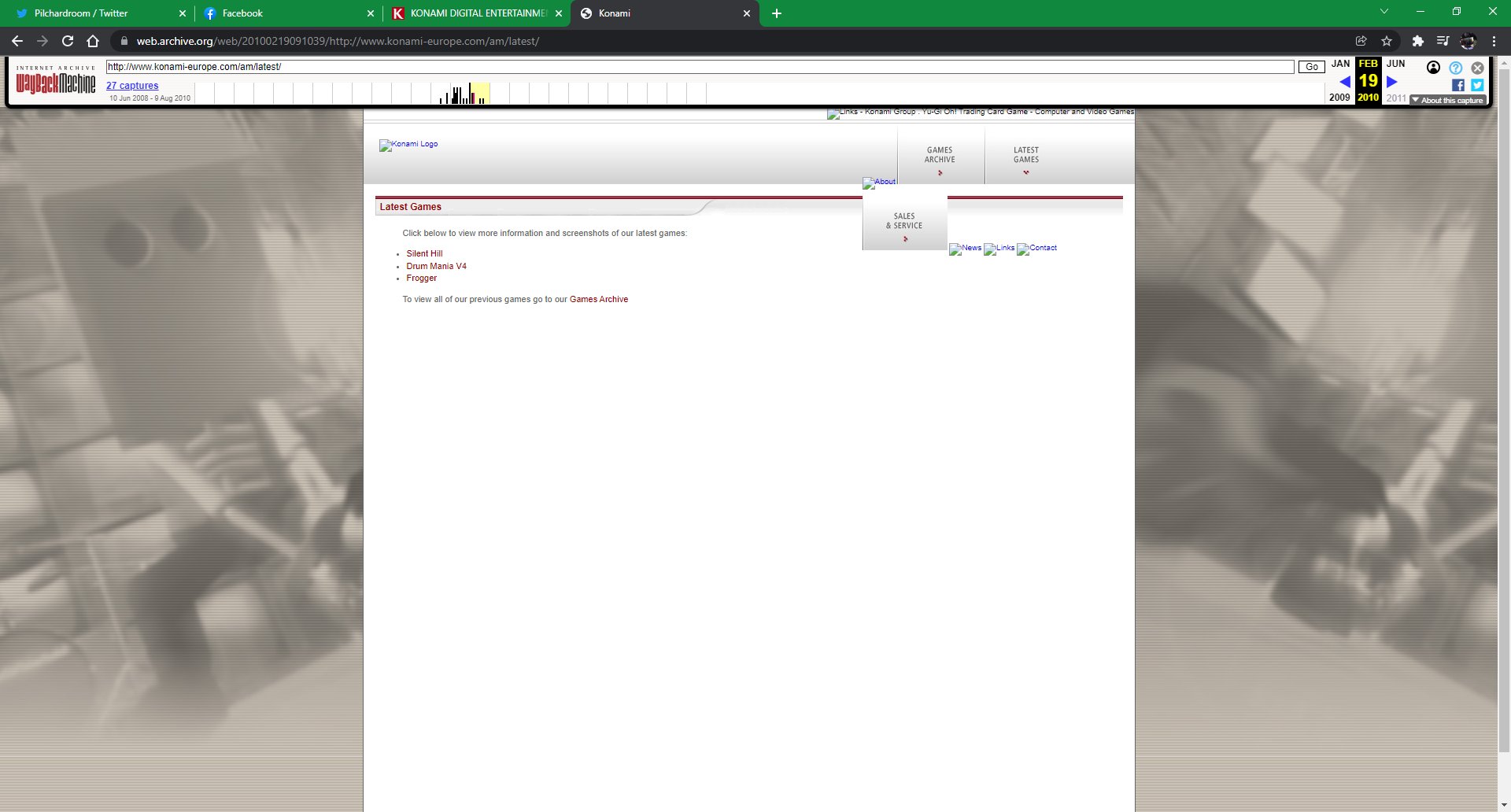Reload the current page
The image size is (1511, 812).
(68, 41)
